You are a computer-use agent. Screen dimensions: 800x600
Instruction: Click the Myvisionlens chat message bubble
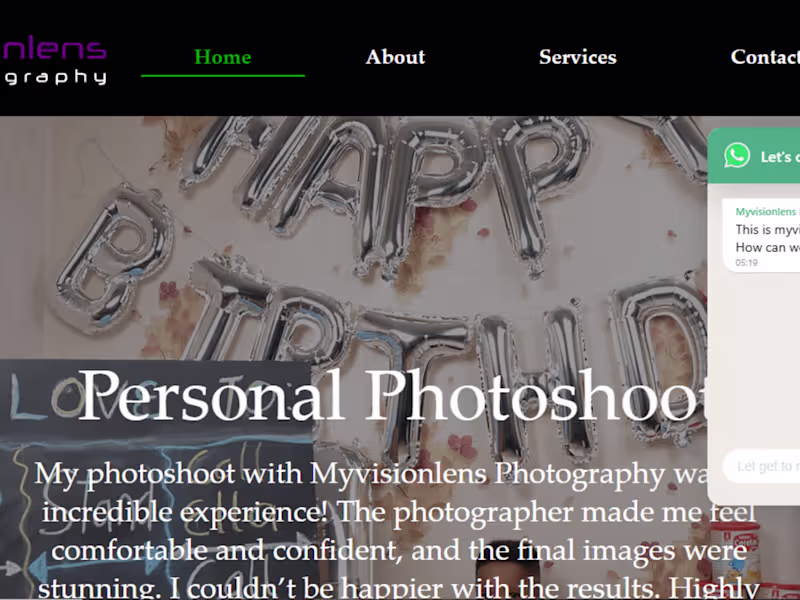click(x=762, y=235)
